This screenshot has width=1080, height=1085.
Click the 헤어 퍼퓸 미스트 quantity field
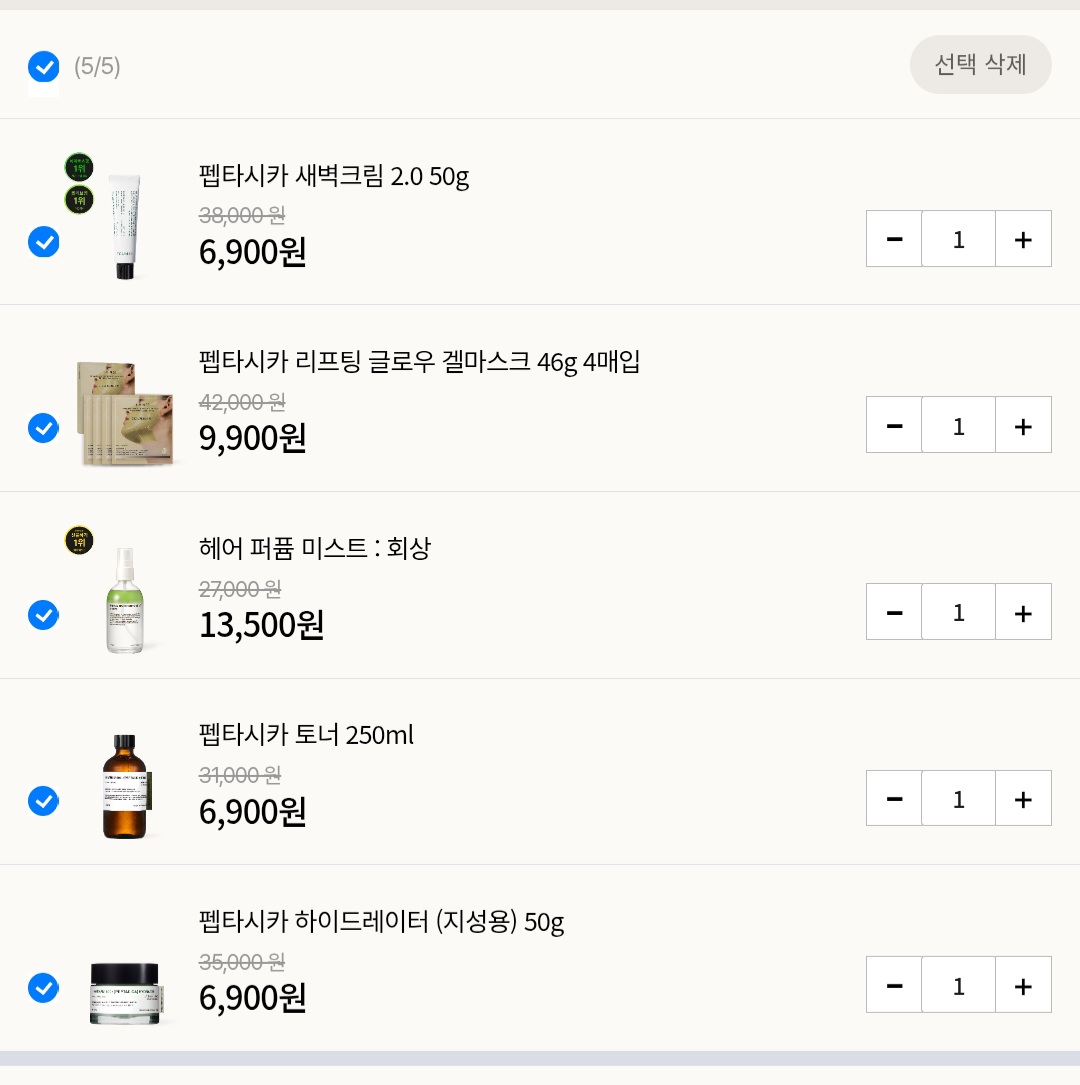pos(958,612)
